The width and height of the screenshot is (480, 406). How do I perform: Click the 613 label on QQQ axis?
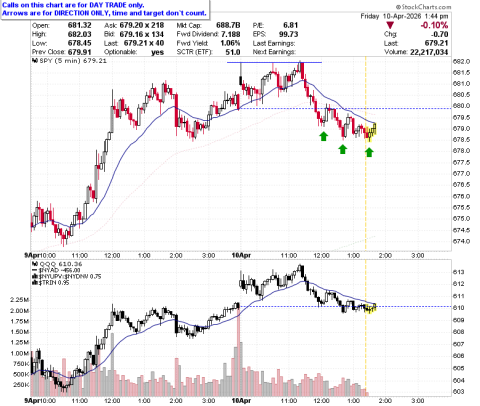click(x=459, y=272)
